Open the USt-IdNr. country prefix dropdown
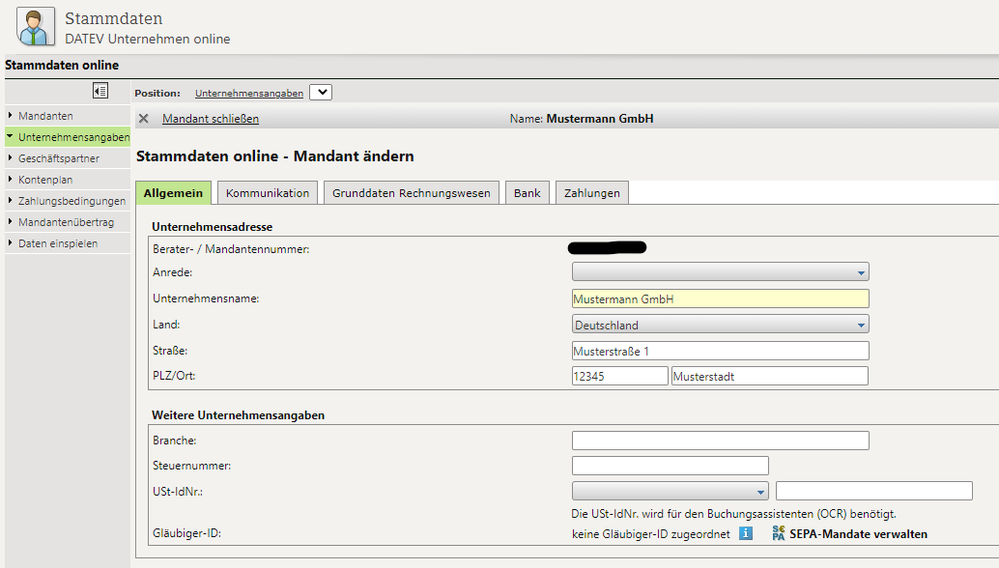Screen dimensions: 999x568 point(670,491)
